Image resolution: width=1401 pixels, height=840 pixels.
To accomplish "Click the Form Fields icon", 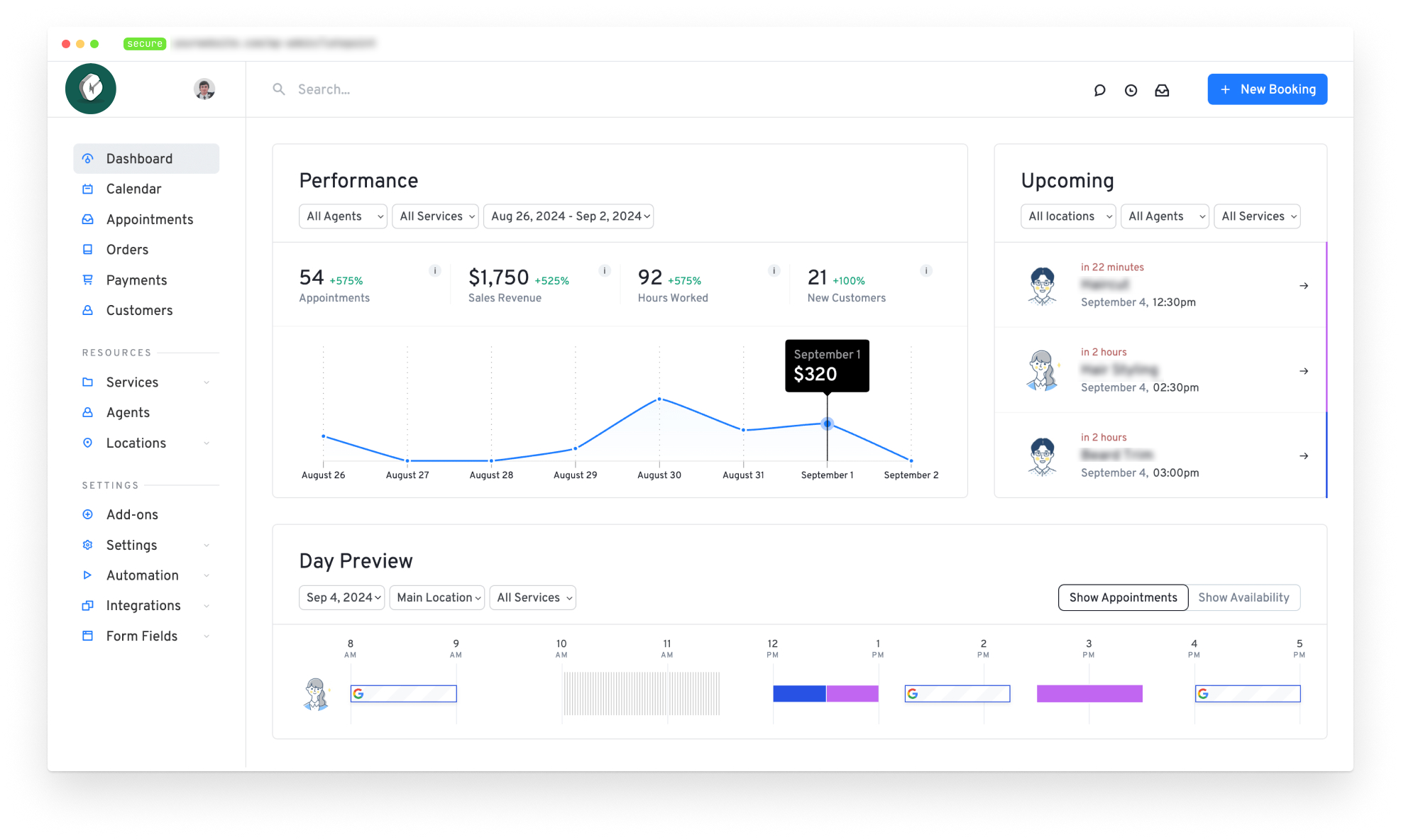I will [88, 636].
